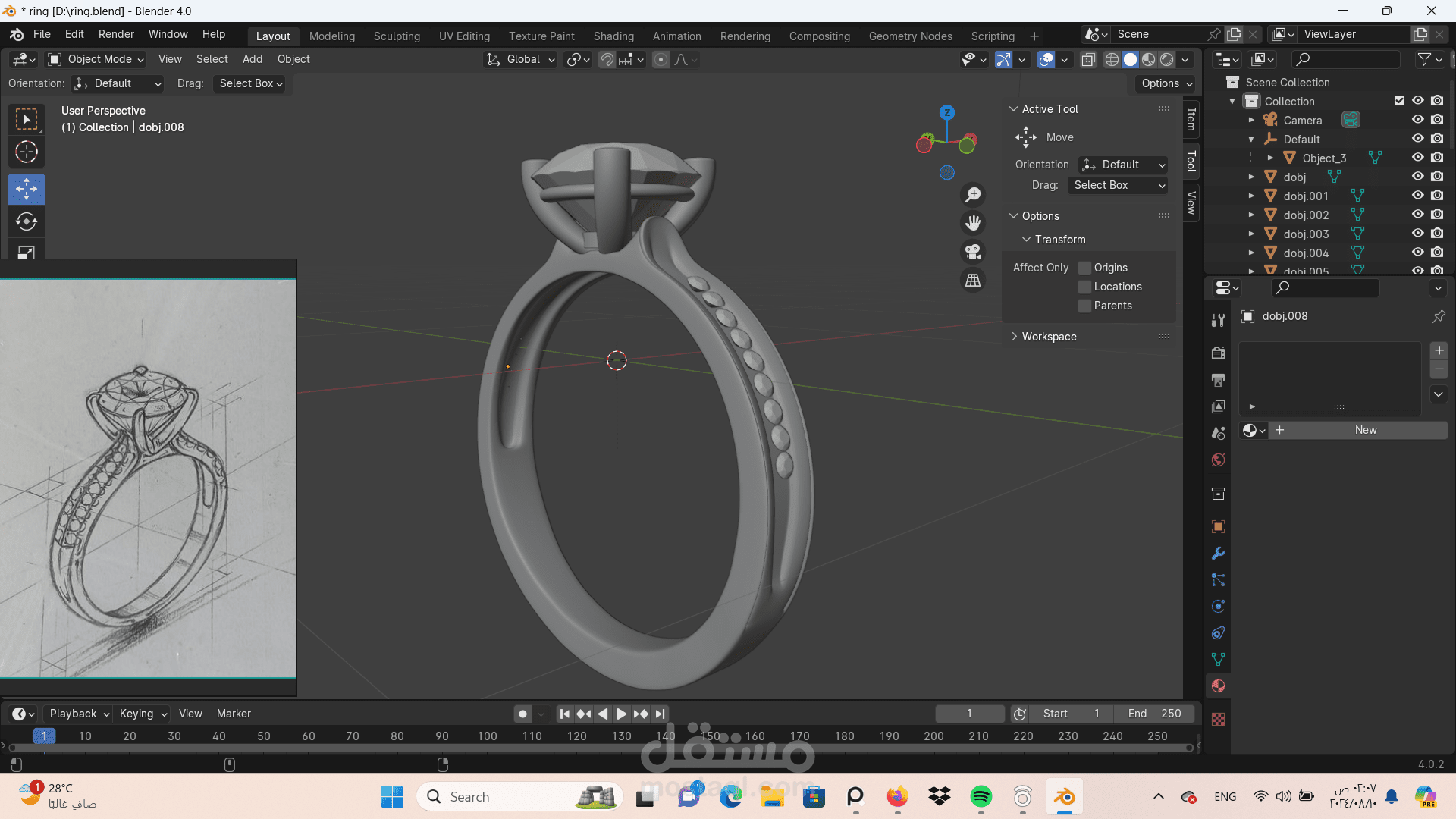Click the play animation button
This screenshot has width=1456, height=819.
click(x=621, y=714)
